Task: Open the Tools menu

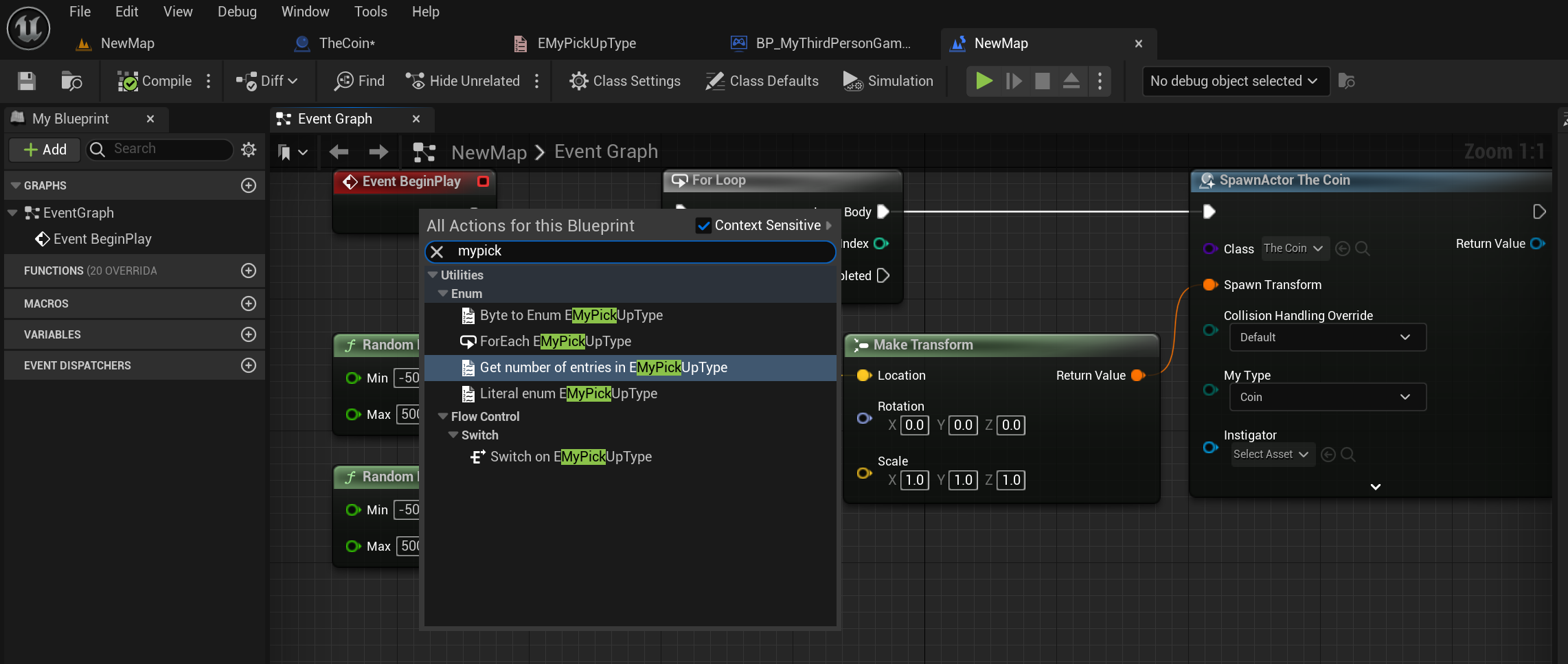Action: point(370,12)
